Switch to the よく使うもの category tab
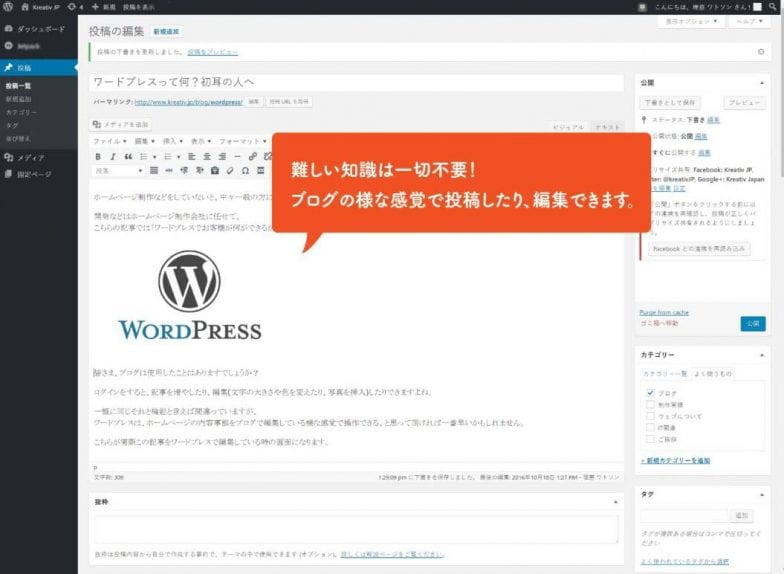 tap(713, 374)
